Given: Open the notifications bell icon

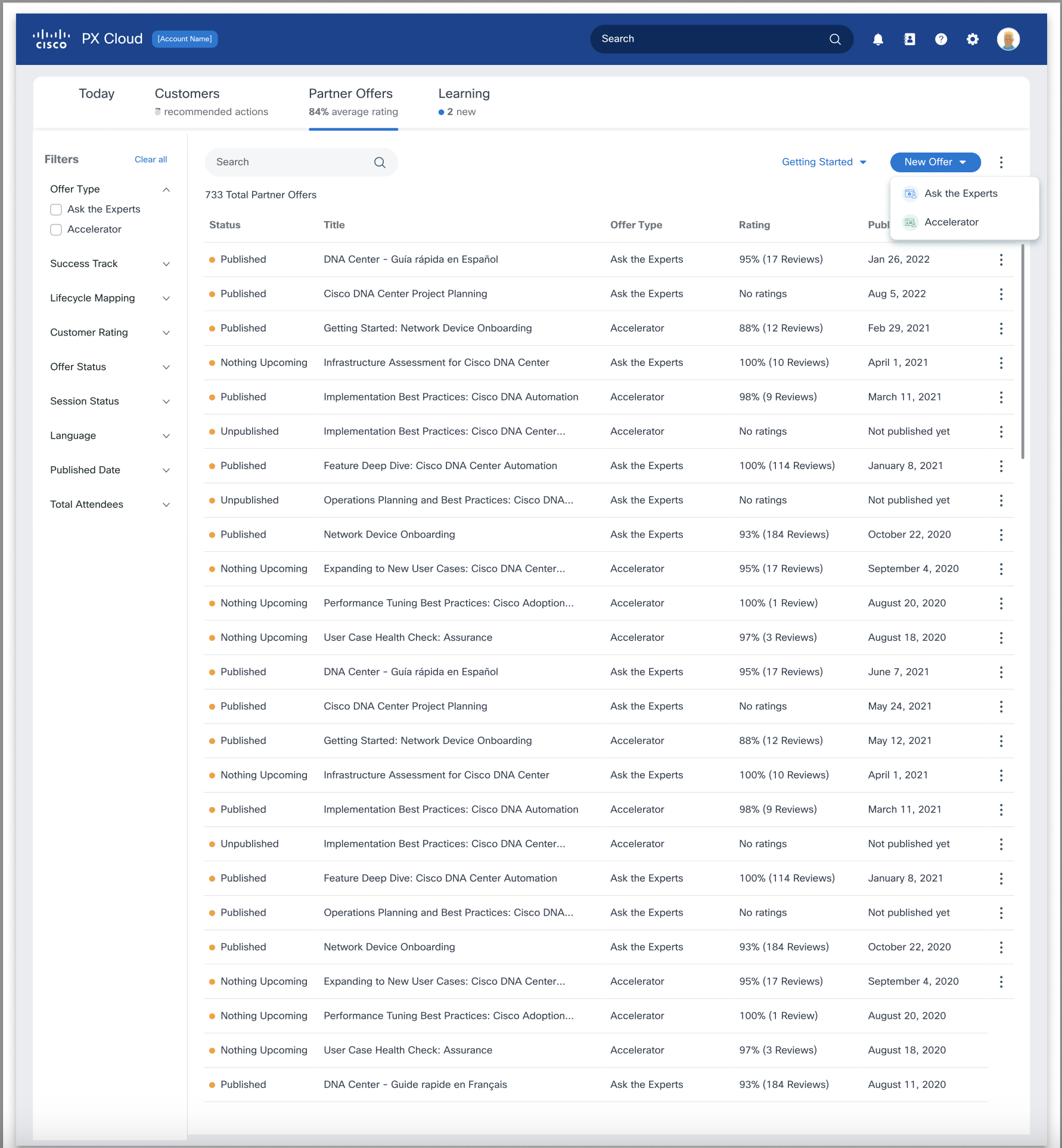Looking at the screenshot, I should tap(877, 39).
